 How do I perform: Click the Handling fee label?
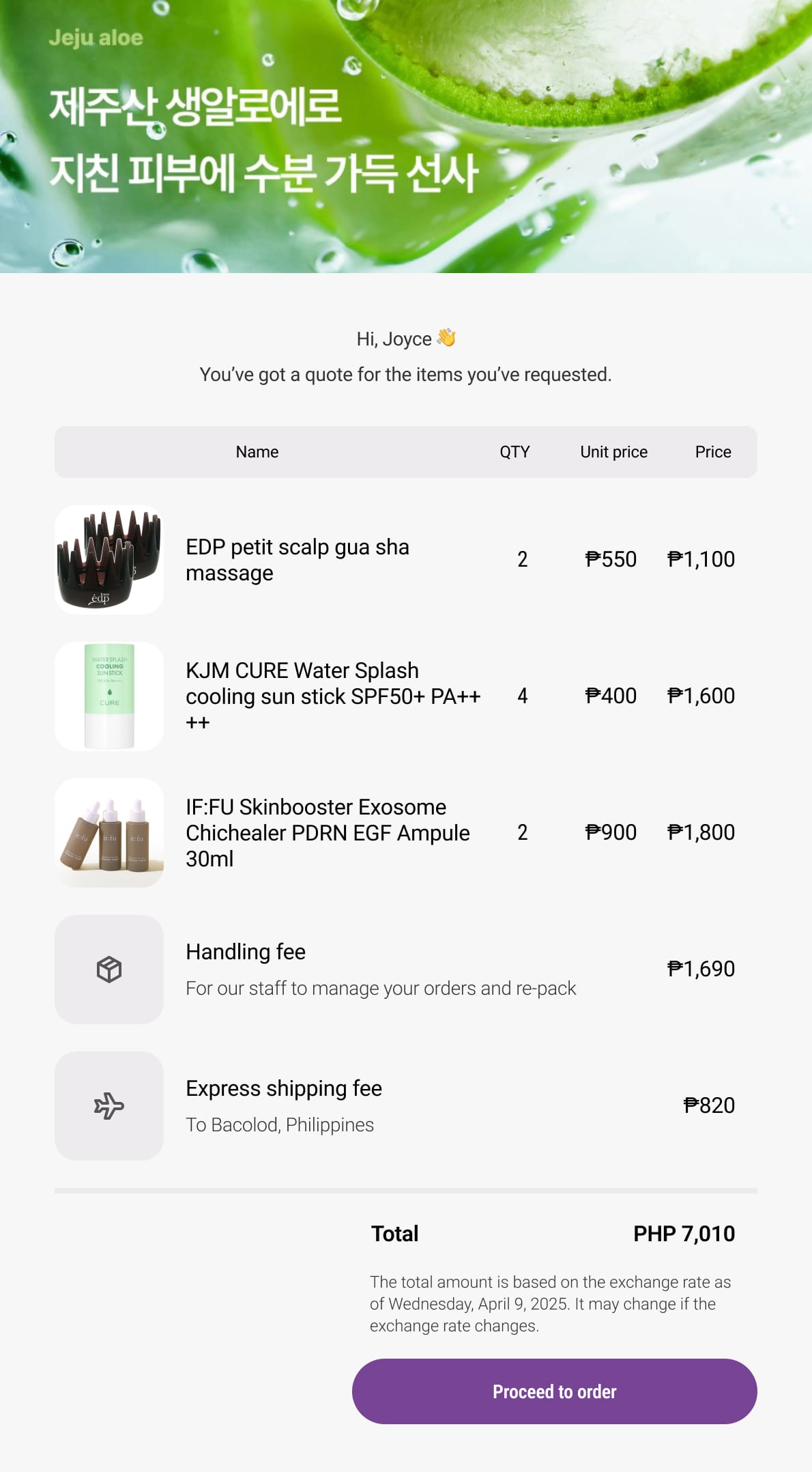coord(246,952)
